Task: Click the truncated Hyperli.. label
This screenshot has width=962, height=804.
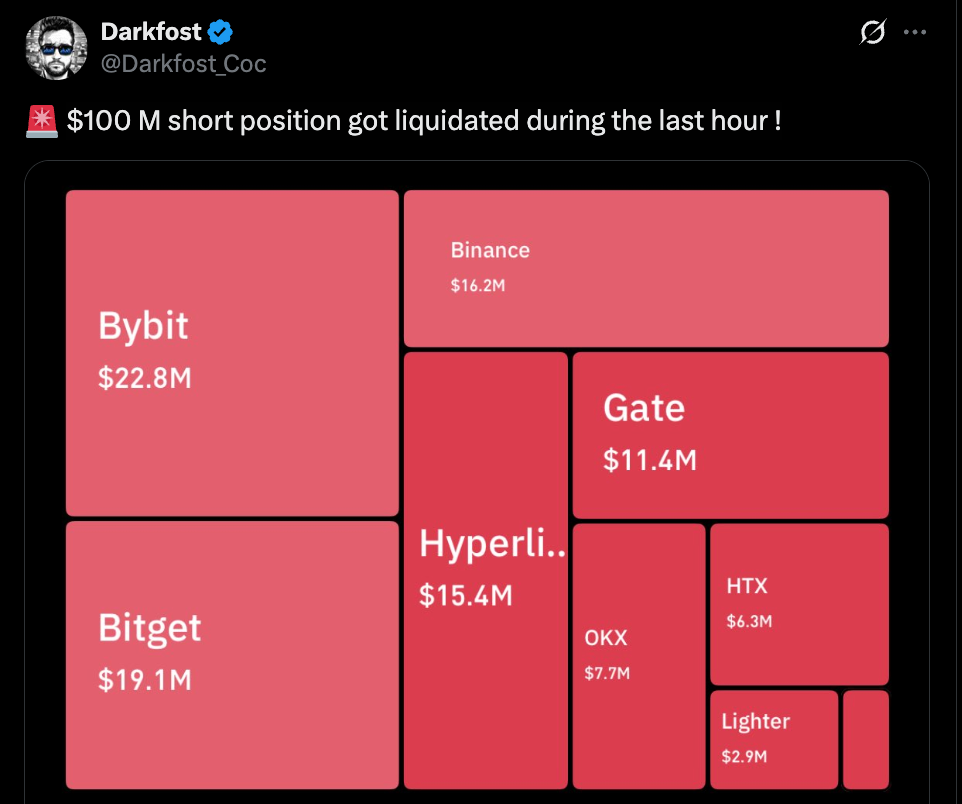Action: (492, 544)
